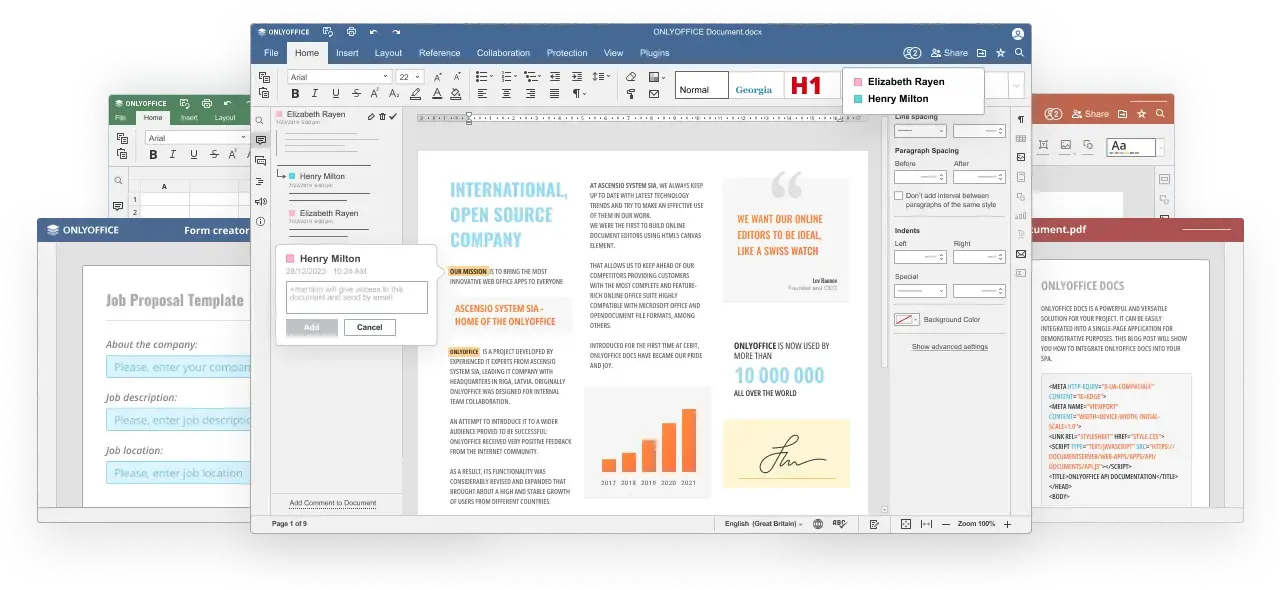
Task: Toggle bold formatting in the Home toolbar
Action: (295, 94)
